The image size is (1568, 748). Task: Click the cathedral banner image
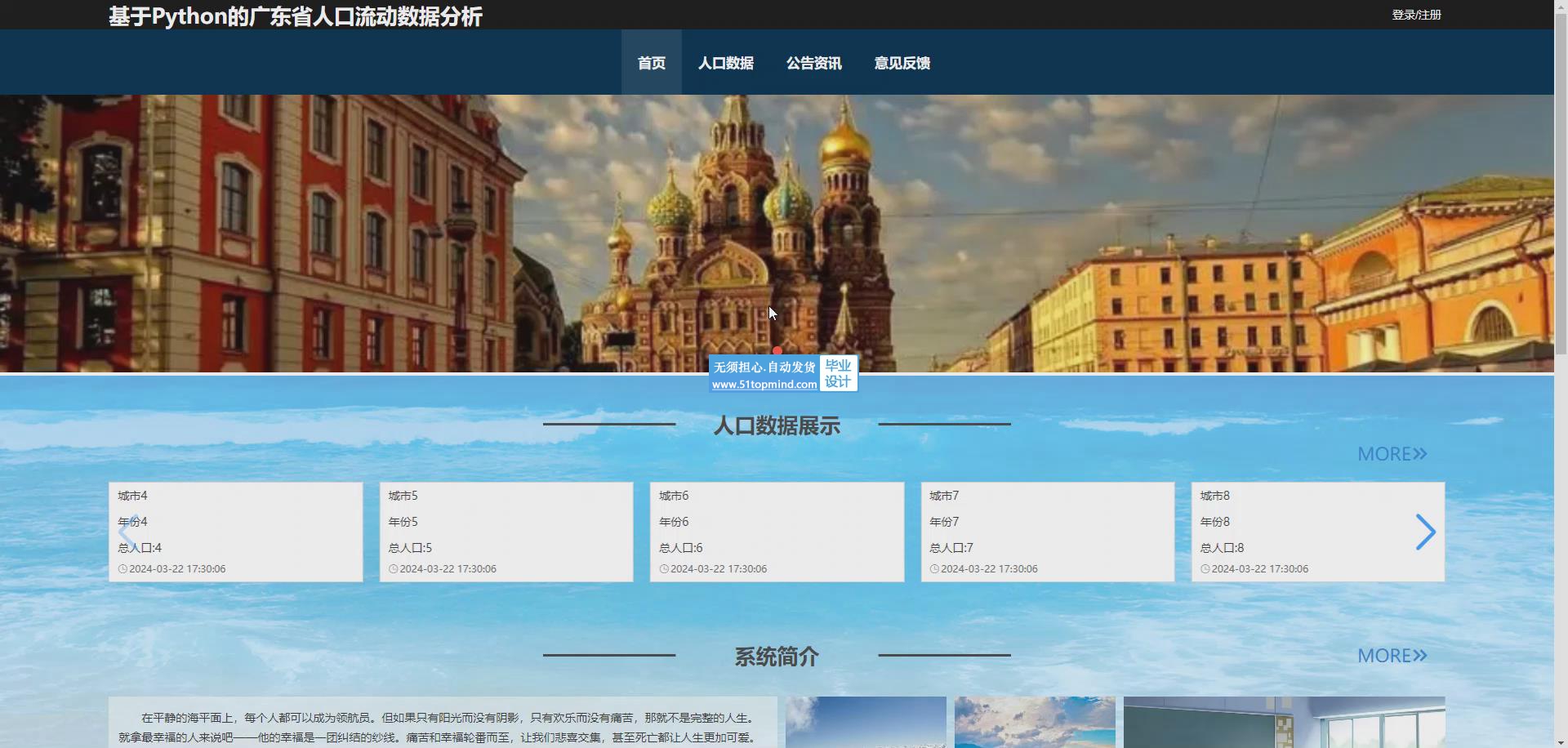[x=777, y=234]
